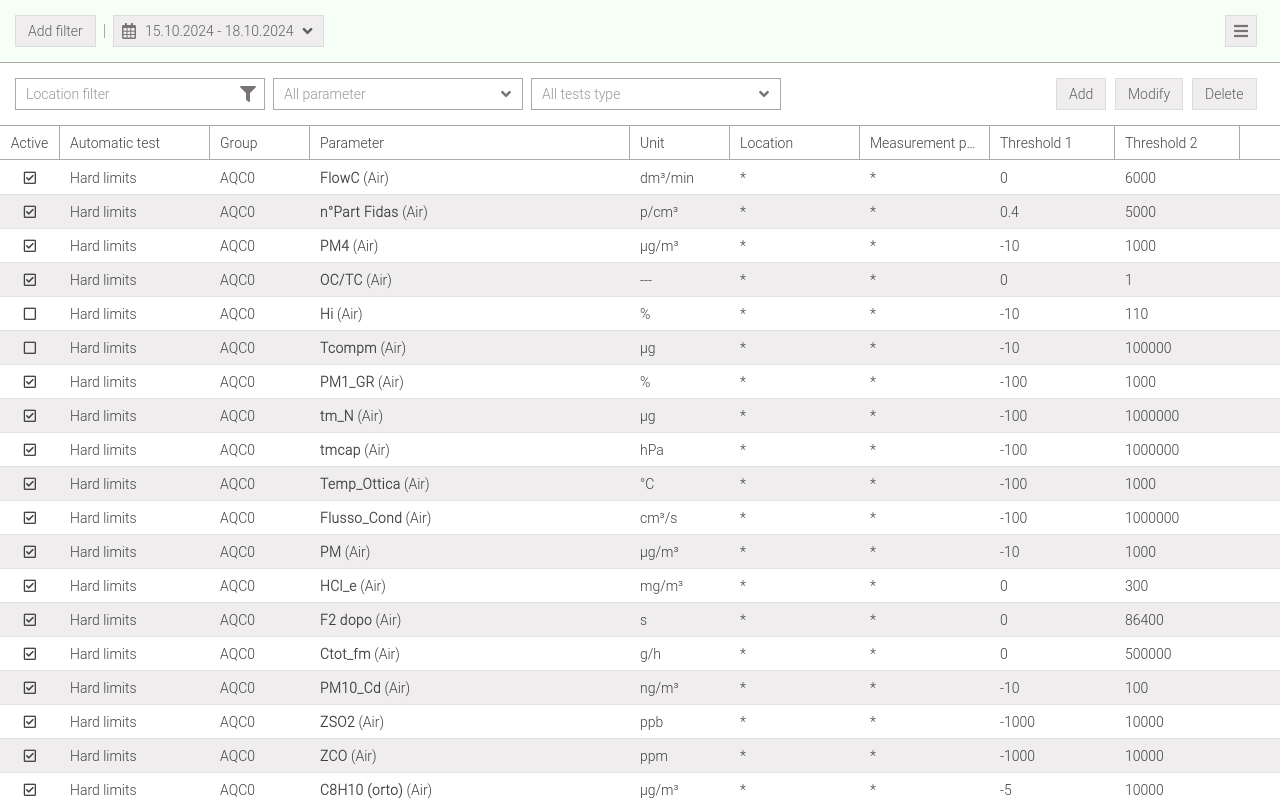
Task: Sort by the Active column header
Action: (30, 143)
